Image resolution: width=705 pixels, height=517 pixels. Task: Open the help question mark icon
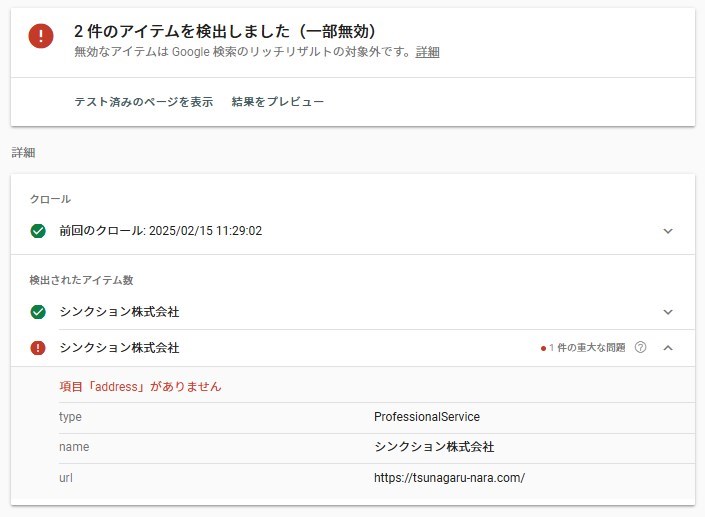pos(641,348)
